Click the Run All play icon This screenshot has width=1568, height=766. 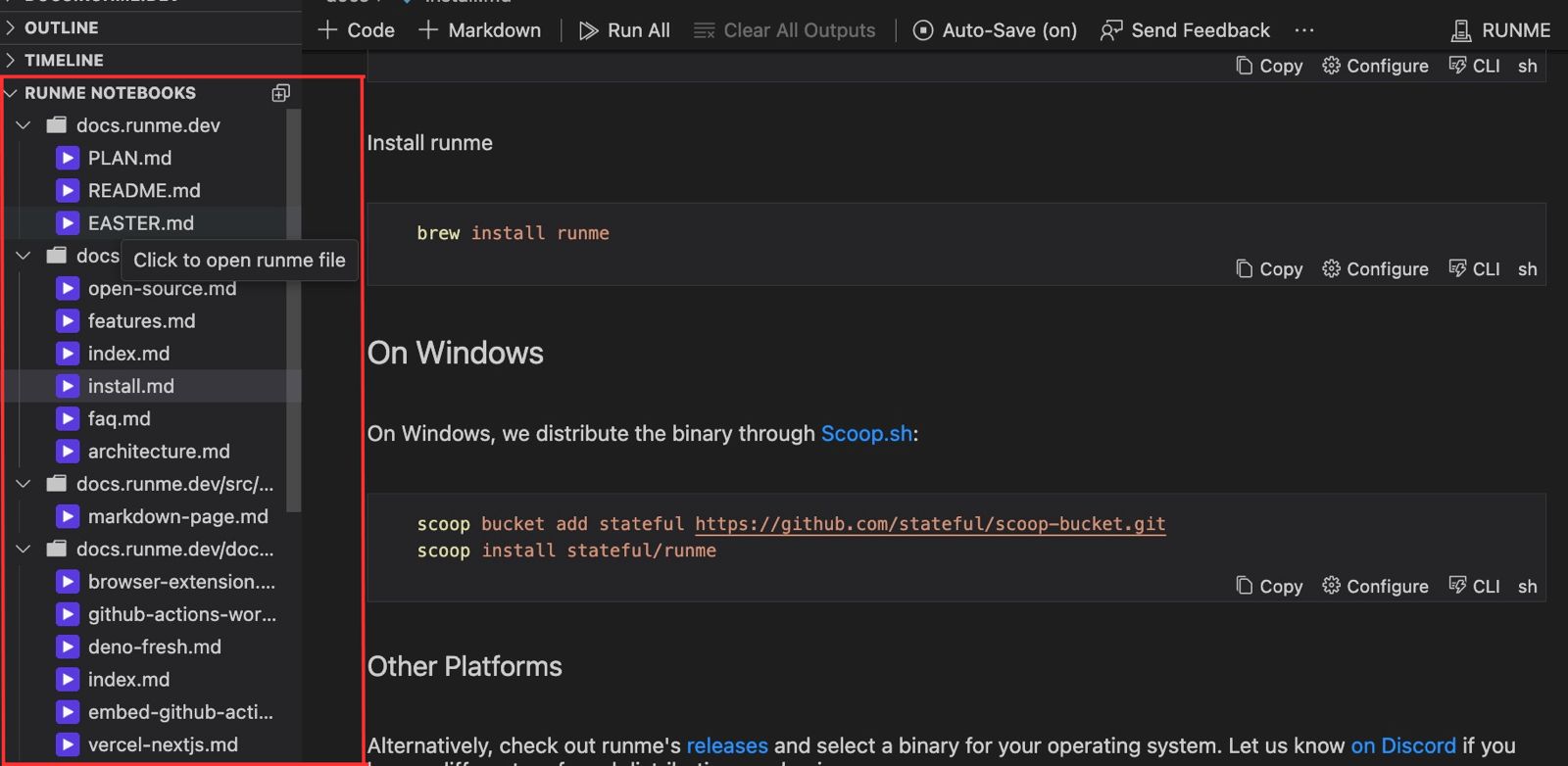588,30
